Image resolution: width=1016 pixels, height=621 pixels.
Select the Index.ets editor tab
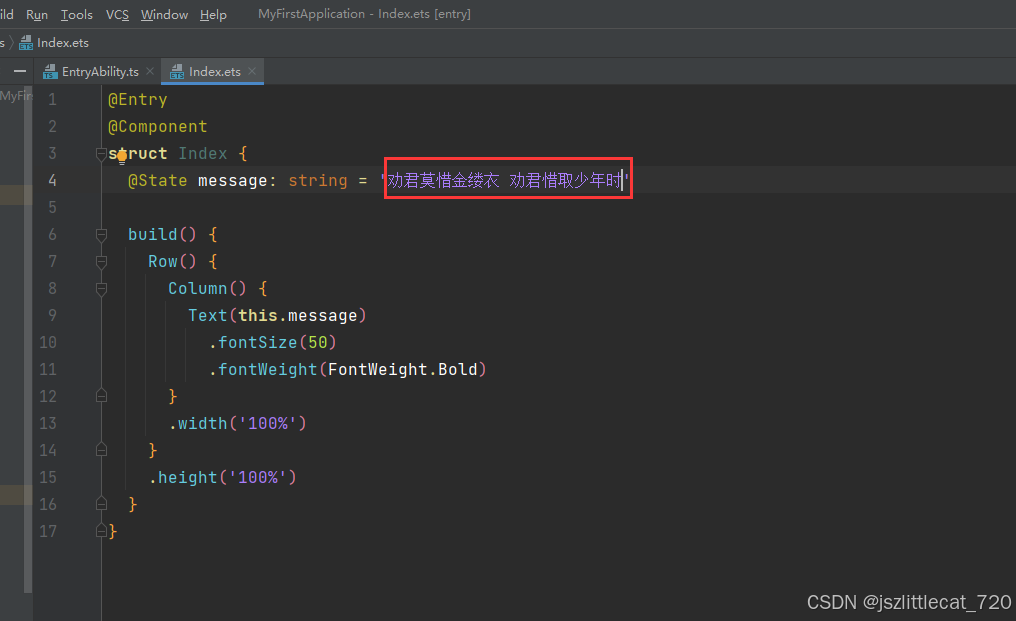(214, 71)
